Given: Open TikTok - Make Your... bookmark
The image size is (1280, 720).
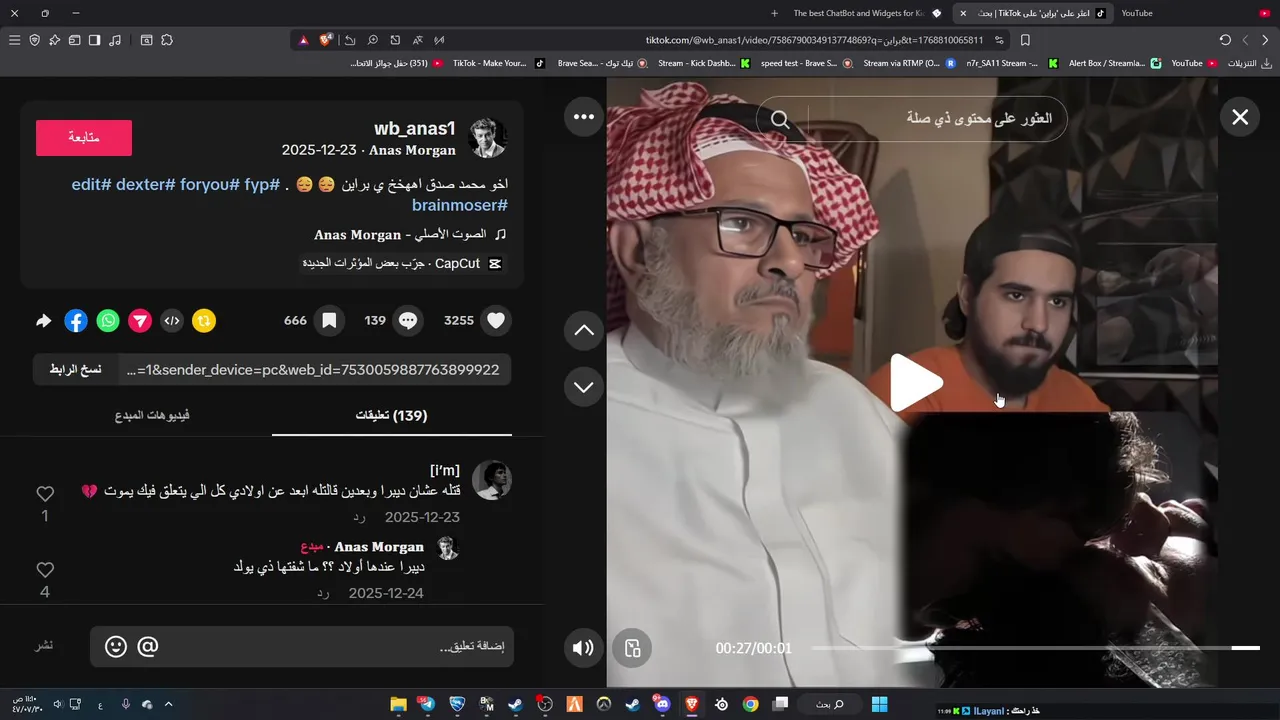Looking at the screenshot, I should (x=498, y=63).
